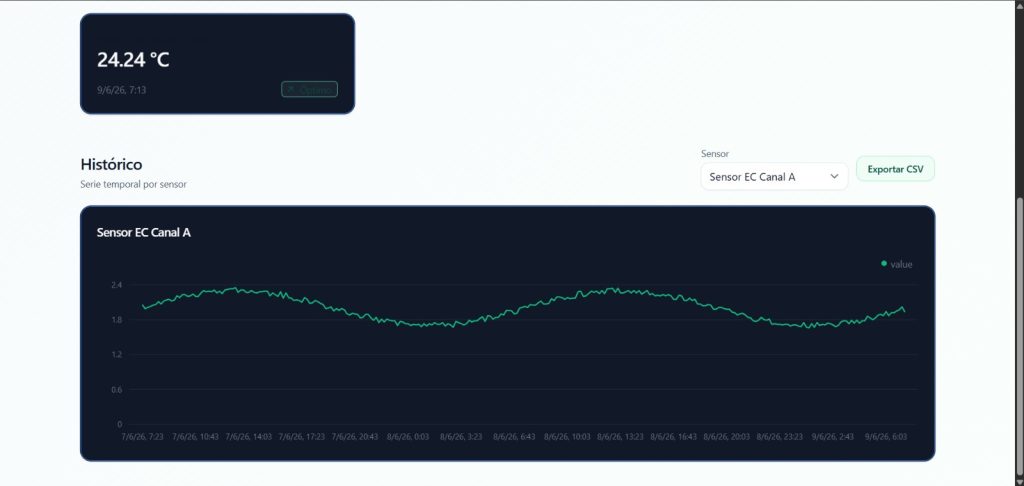Click the Sensor label above the dropdown
The height and width of the screenshot is (486, 1024).
tap(715, 154)
